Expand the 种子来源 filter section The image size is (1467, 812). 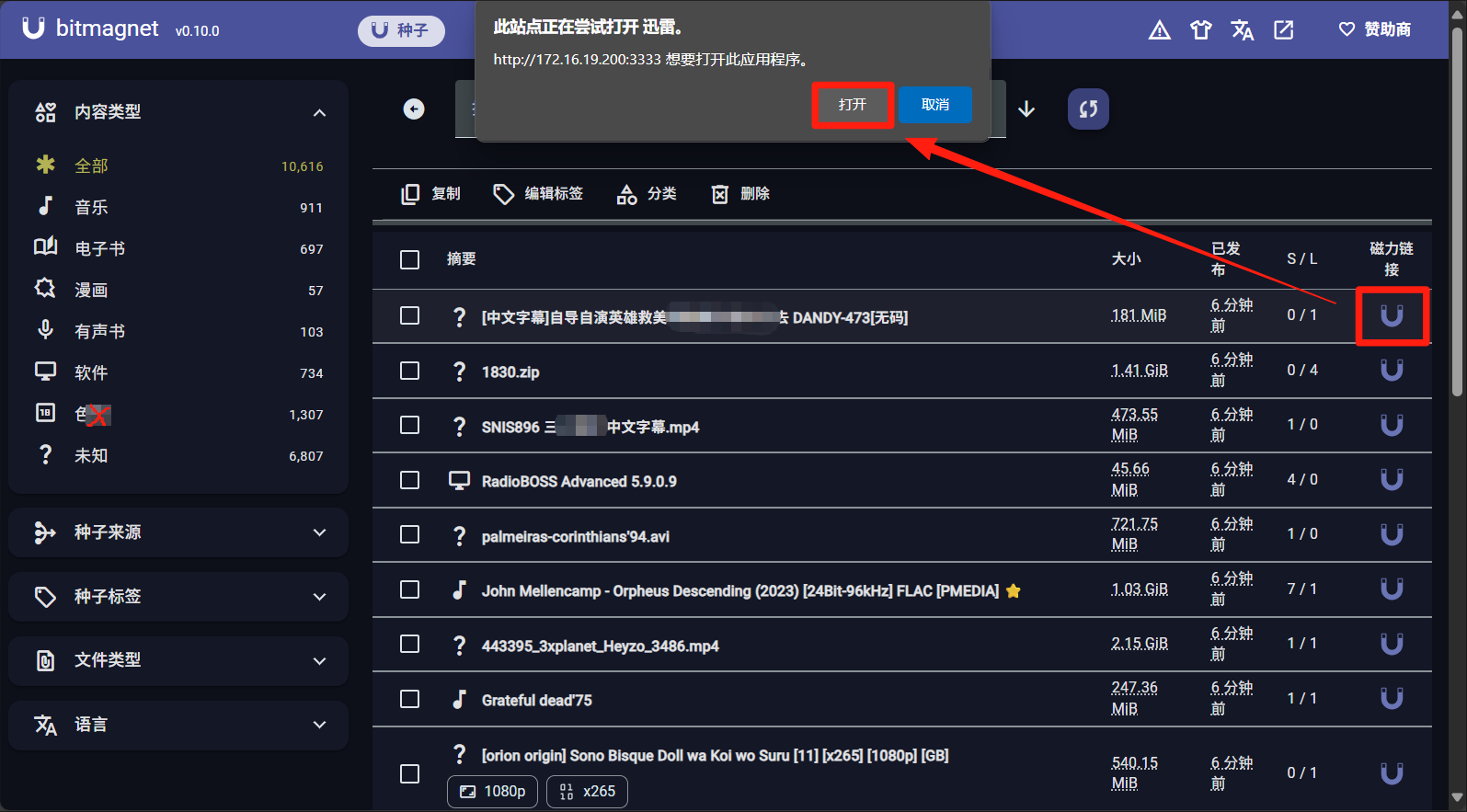pos(178,532)
